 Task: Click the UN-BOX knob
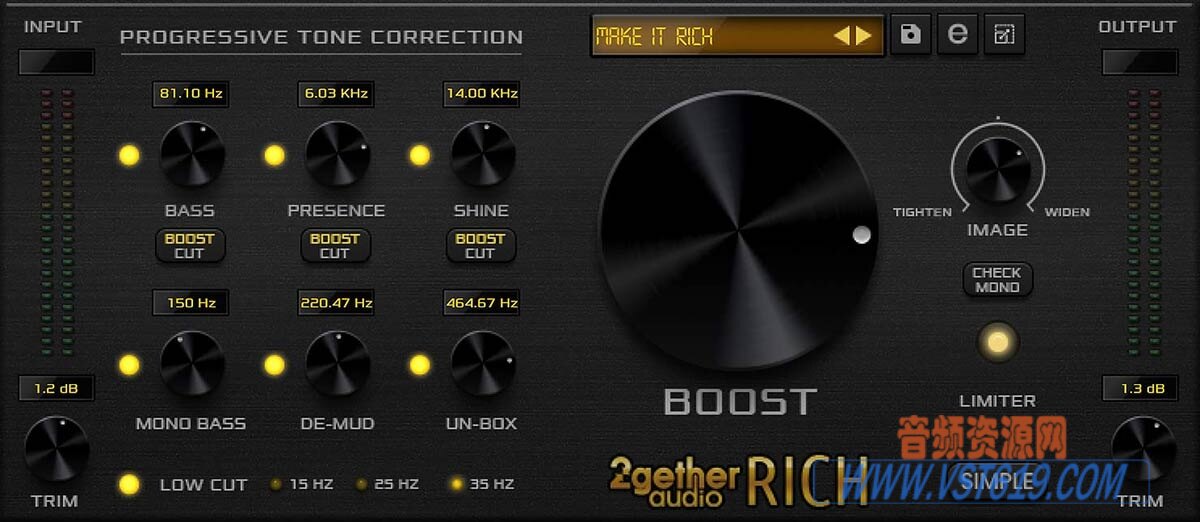(x=482, y=364)
